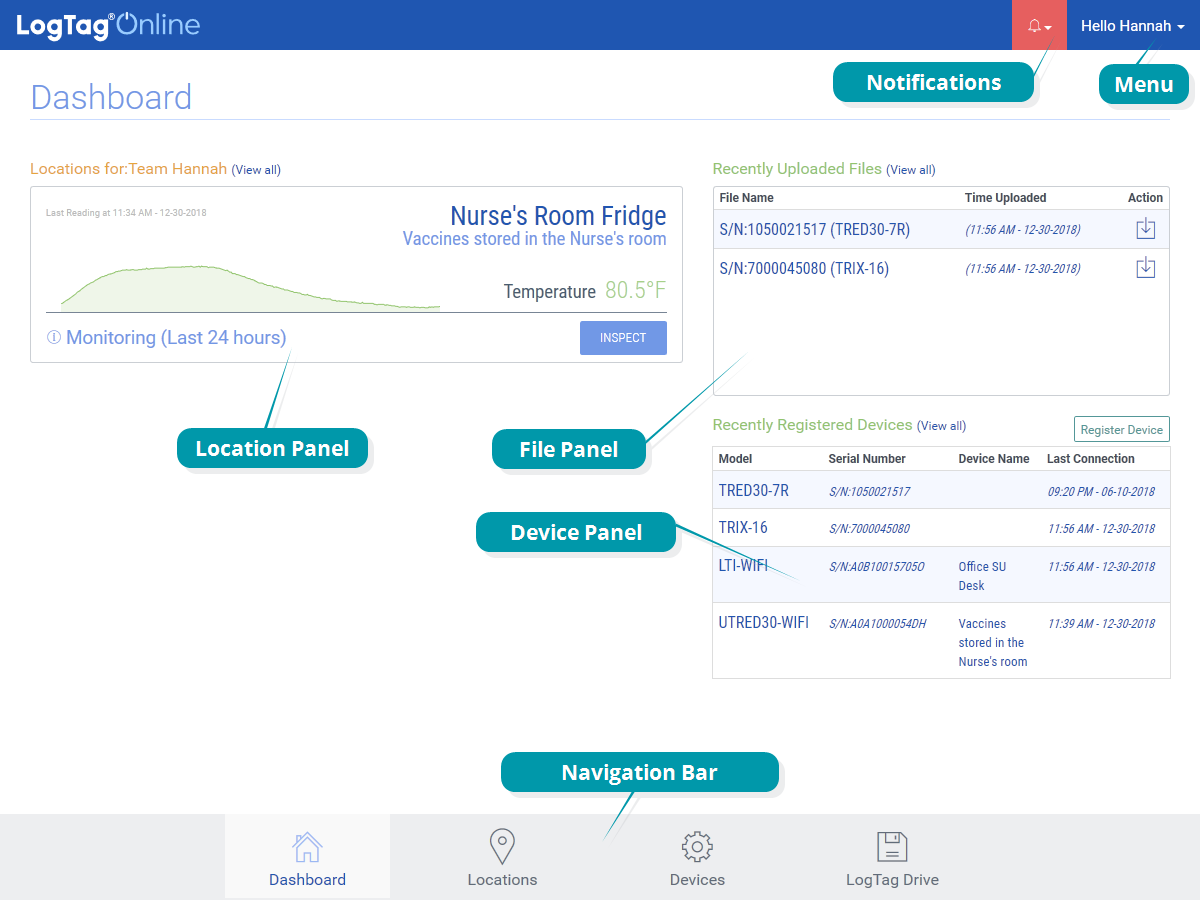Click the temperature graph in the location panel
The width and height of the screenshot is (1200, 900).
click(x=250, y=288)
